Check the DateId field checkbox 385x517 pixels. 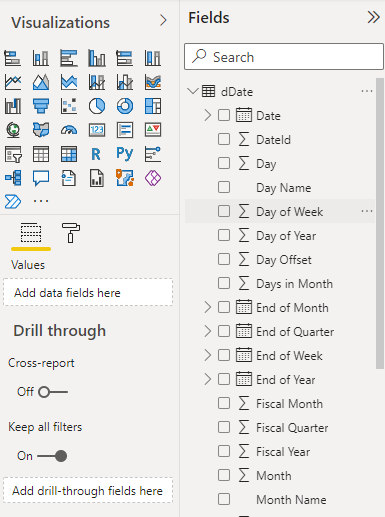pos(224,139)
